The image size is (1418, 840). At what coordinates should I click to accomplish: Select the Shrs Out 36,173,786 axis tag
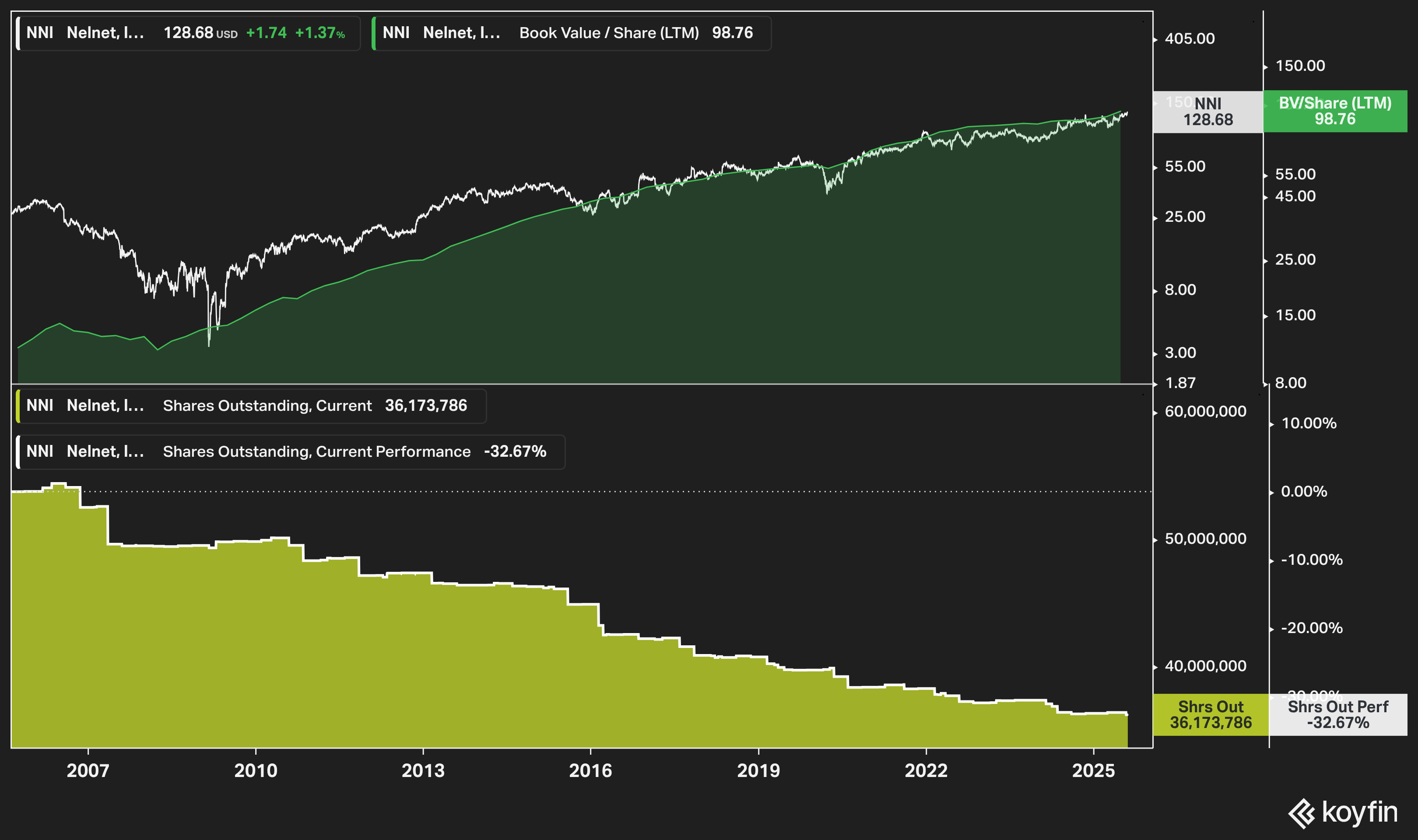click(1210, 714)
